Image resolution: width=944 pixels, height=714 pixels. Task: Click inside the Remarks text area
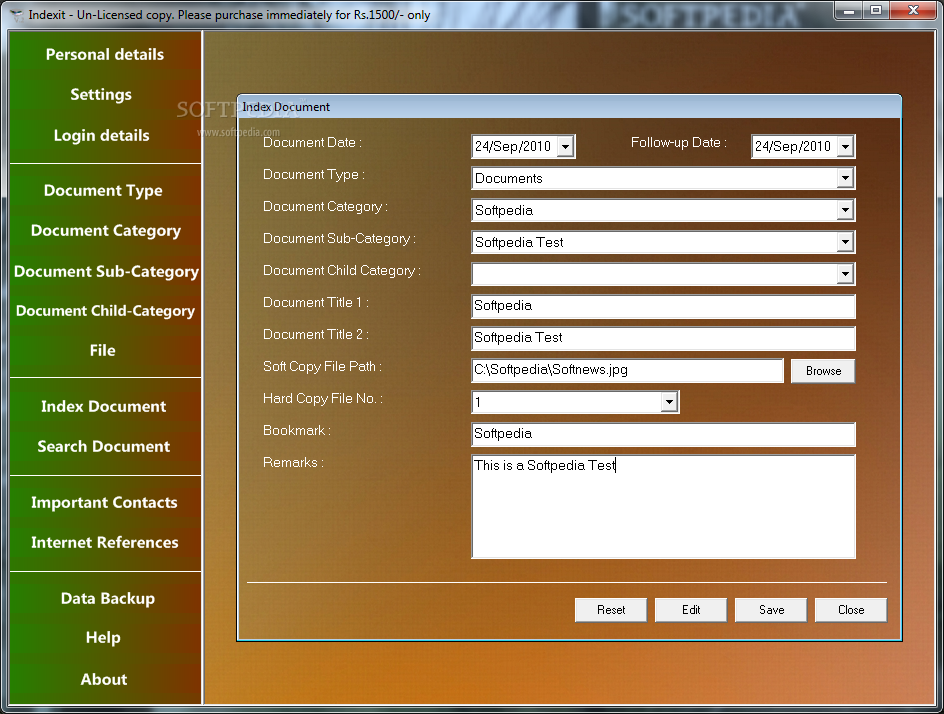tap(663, 506)
